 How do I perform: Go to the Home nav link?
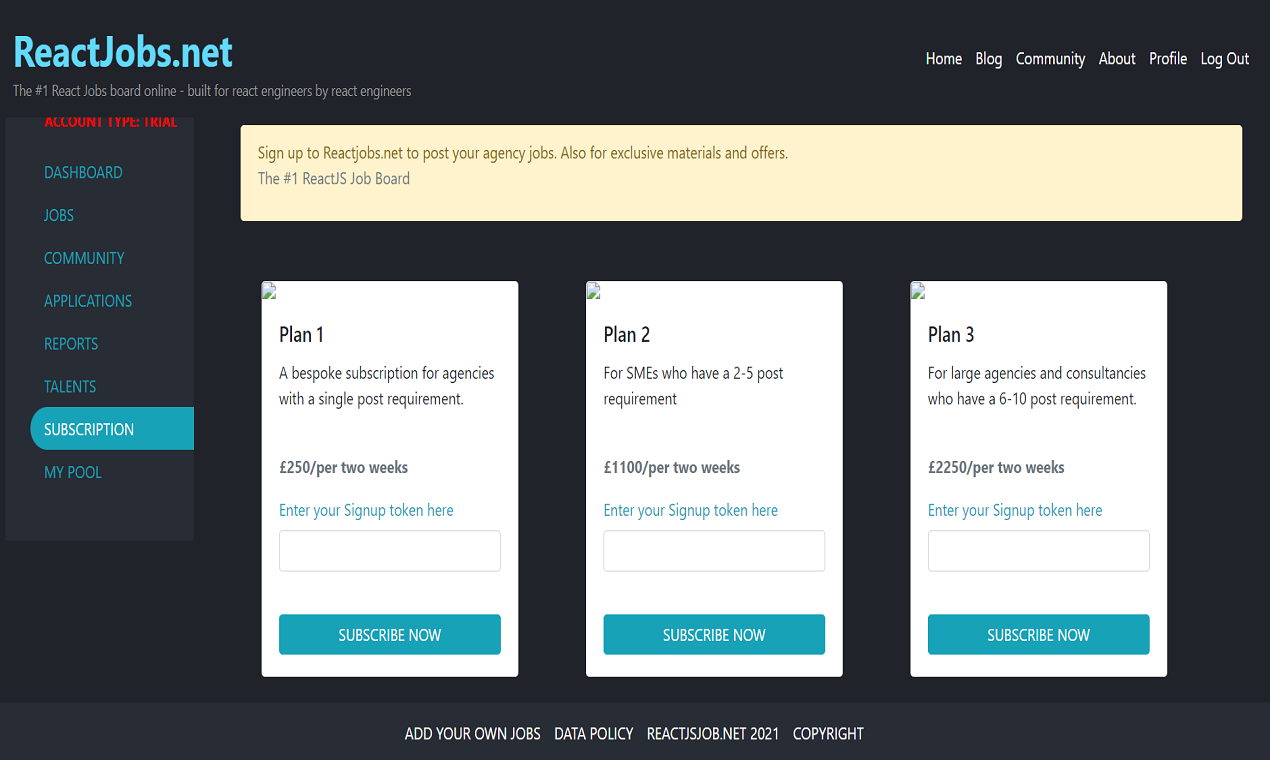click(x=943, y=59)
